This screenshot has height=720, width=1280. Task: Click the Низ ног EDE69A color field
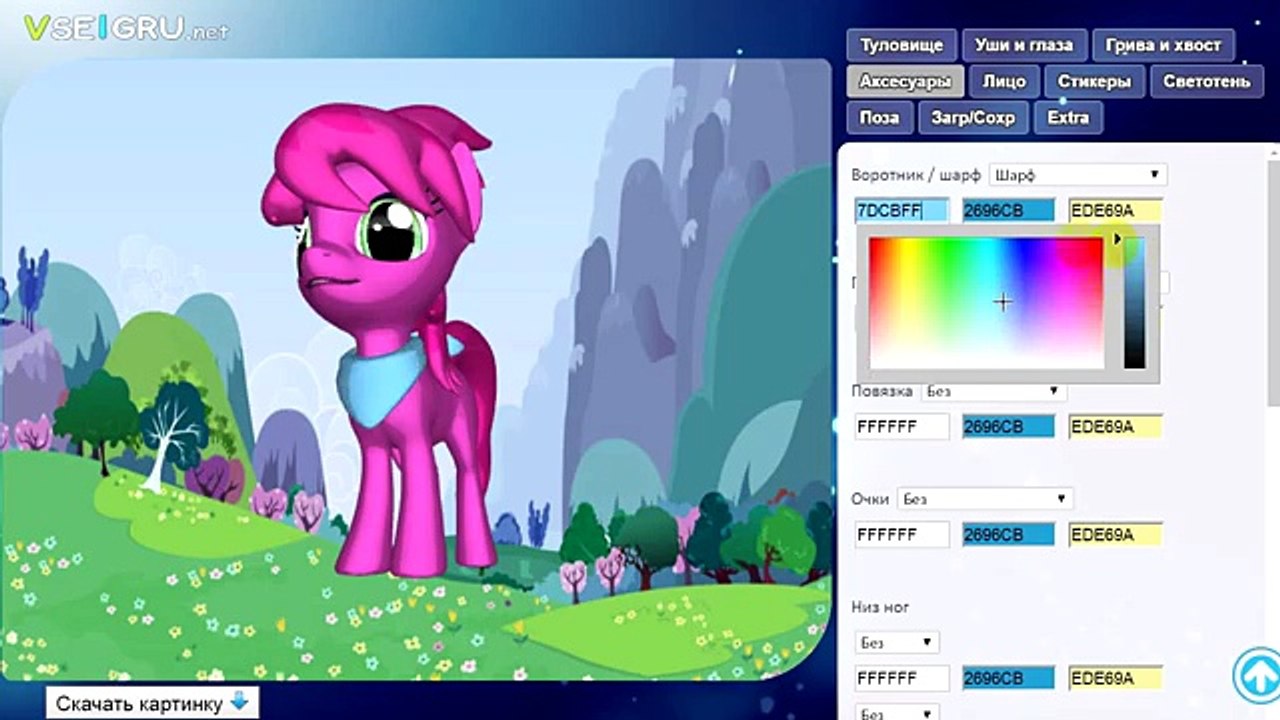pos(1115,679)
